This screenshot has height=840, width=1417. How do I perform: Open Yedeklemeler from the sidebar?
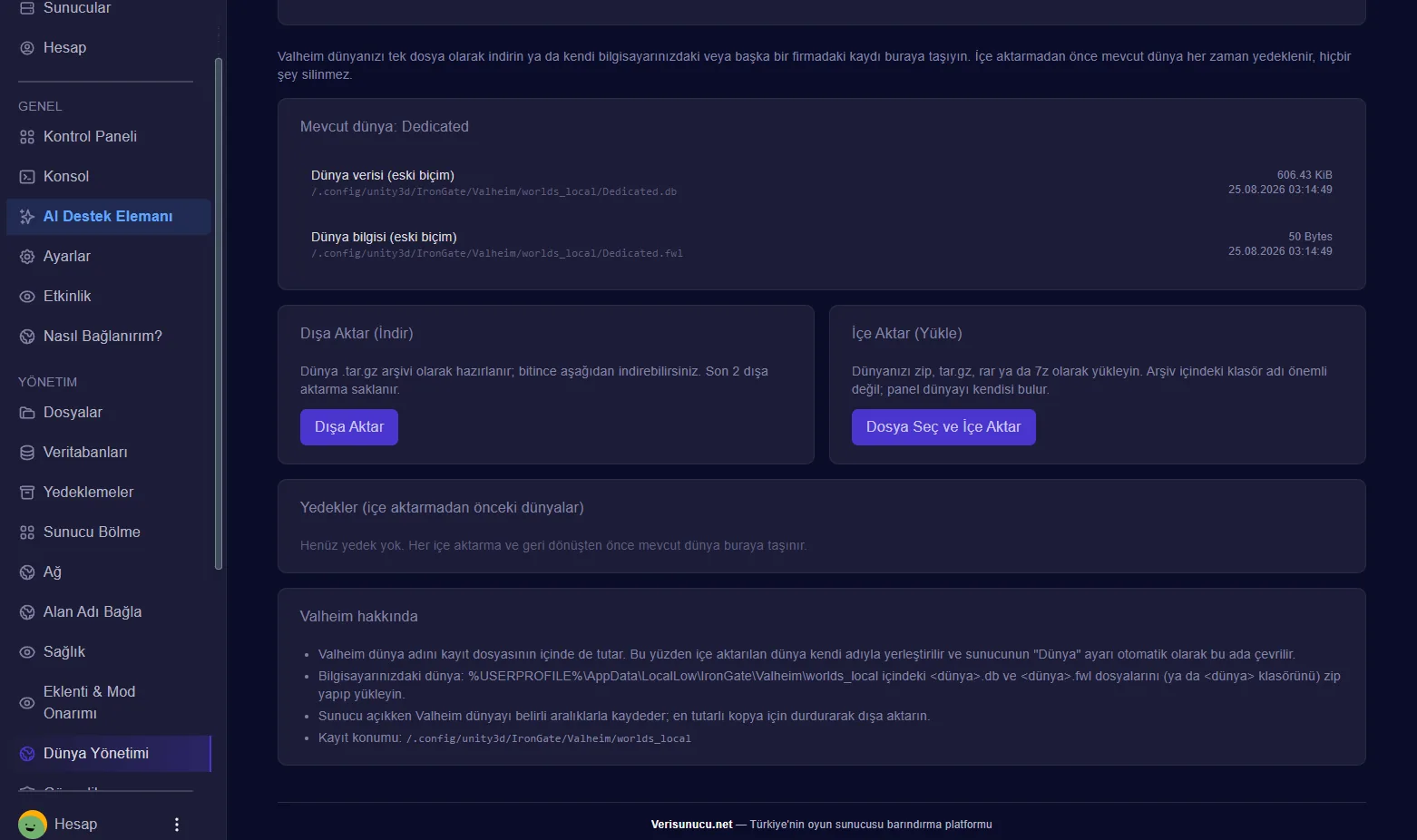109,493
